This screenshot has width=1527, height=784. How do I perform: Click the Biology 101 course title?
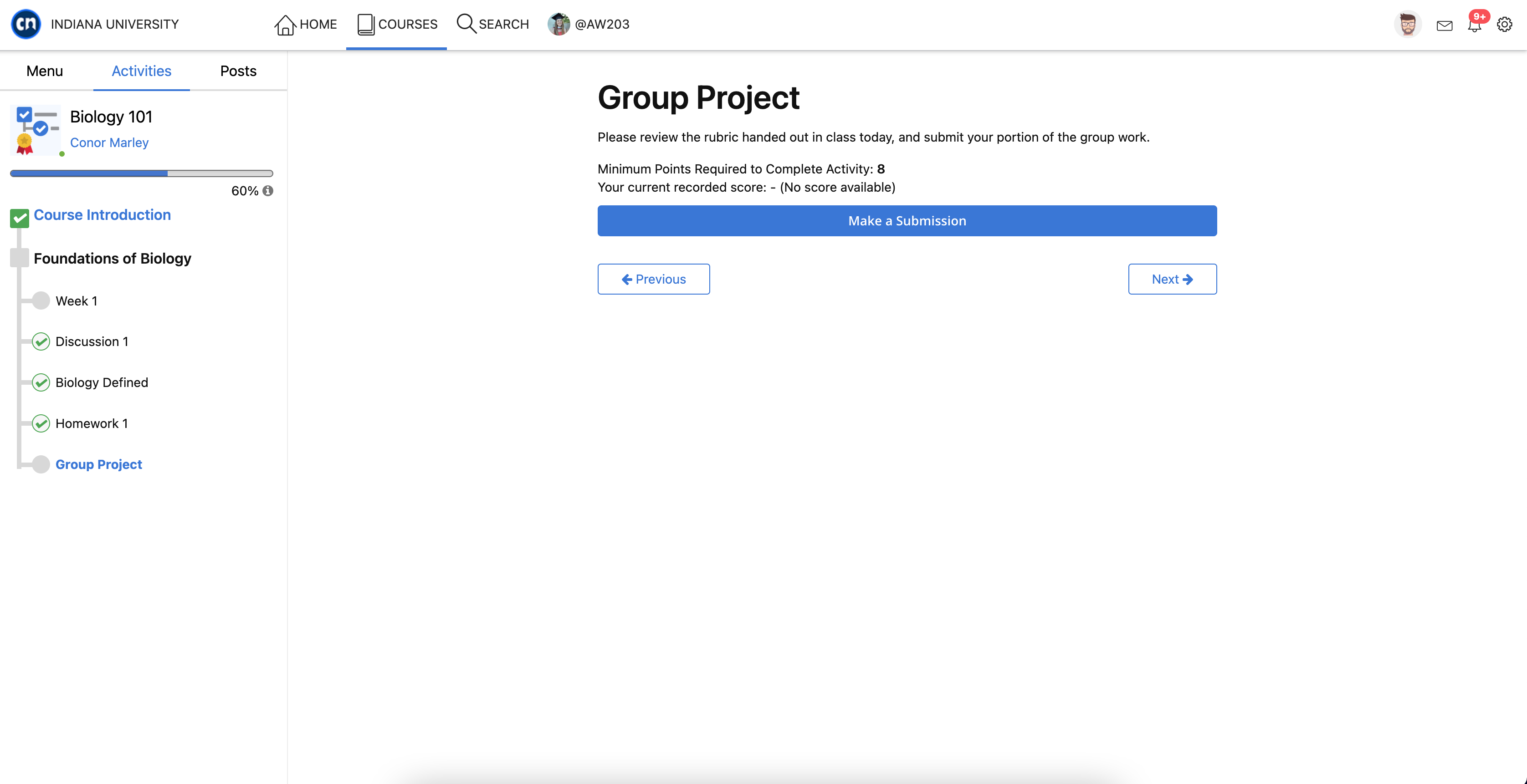coord(112,117)
